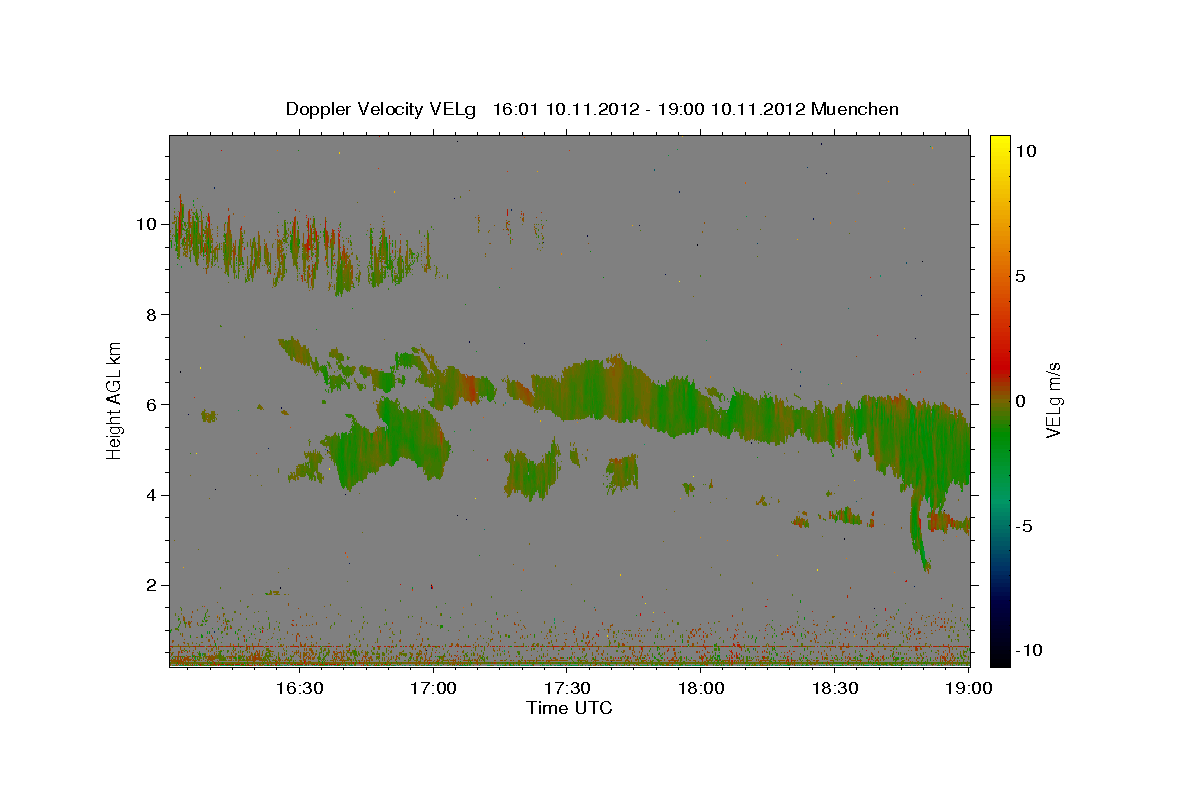
Task: Click the height tick label 2
Action: [x=153, y=585]
